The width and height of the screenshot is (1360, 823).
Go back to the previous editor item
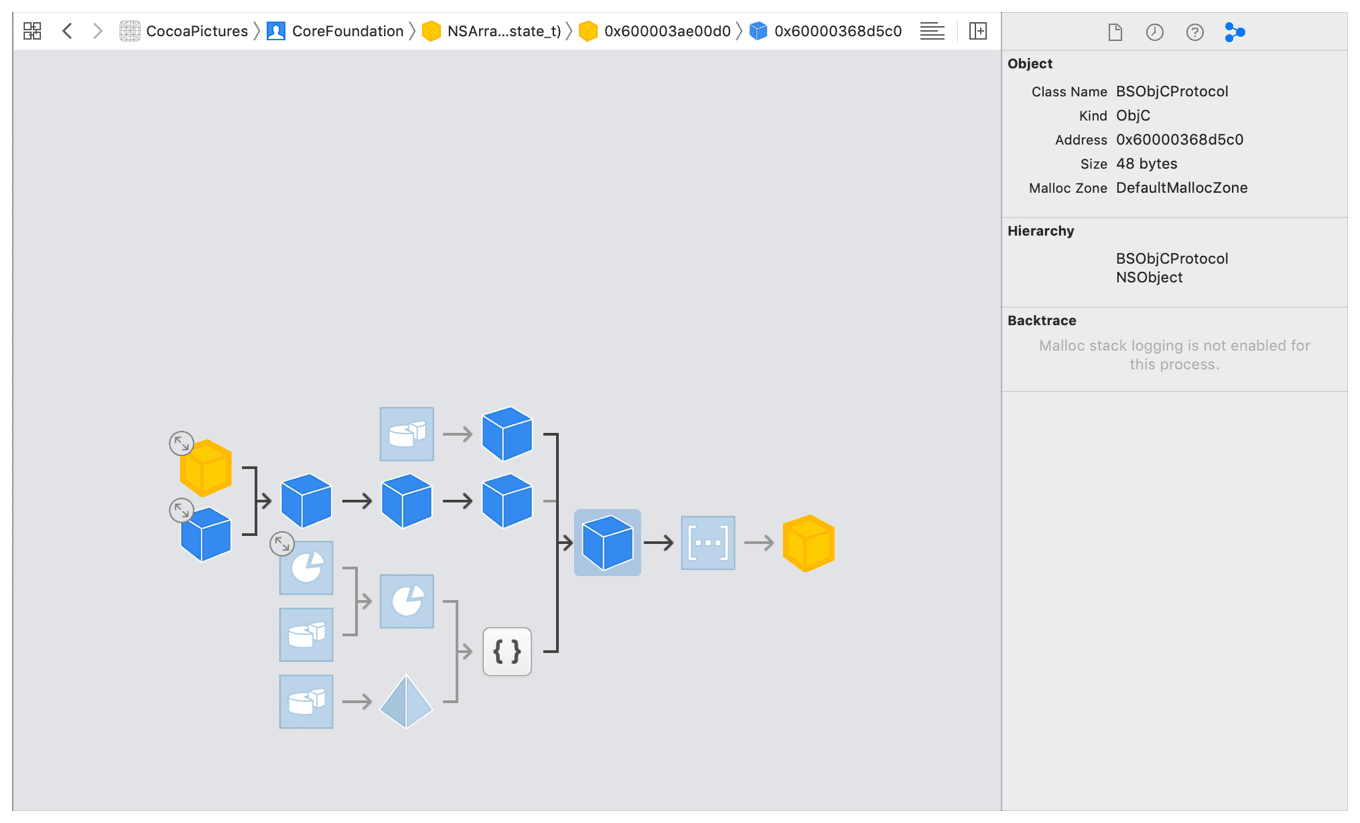point(67,31)
